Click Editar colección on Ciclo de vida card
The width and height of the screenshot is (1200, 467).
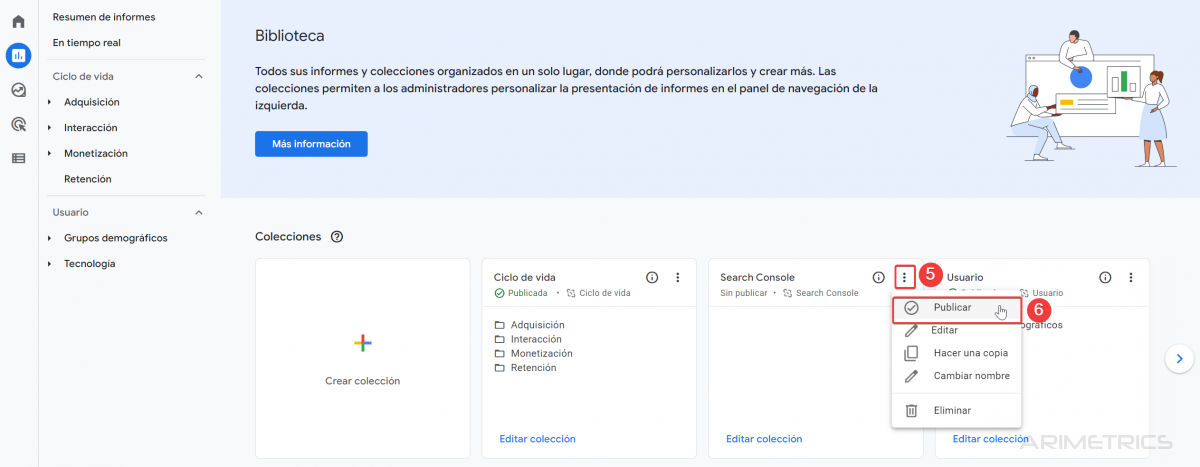(537, 439)
